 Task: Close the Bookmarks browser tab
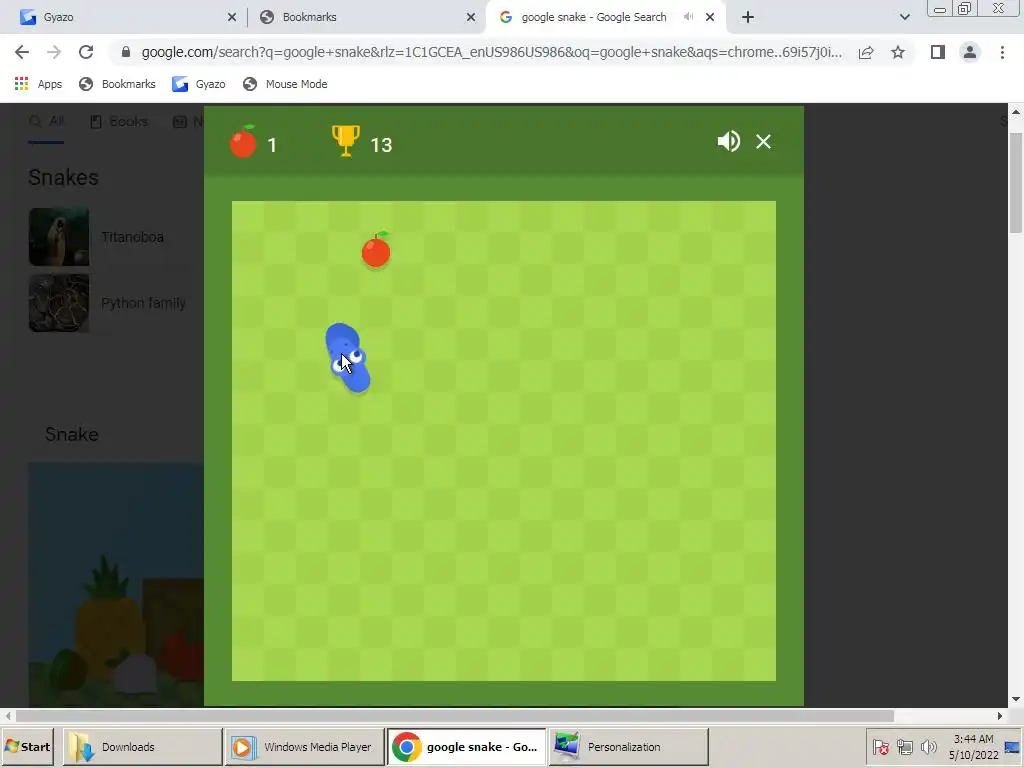[x=471, y=18]
